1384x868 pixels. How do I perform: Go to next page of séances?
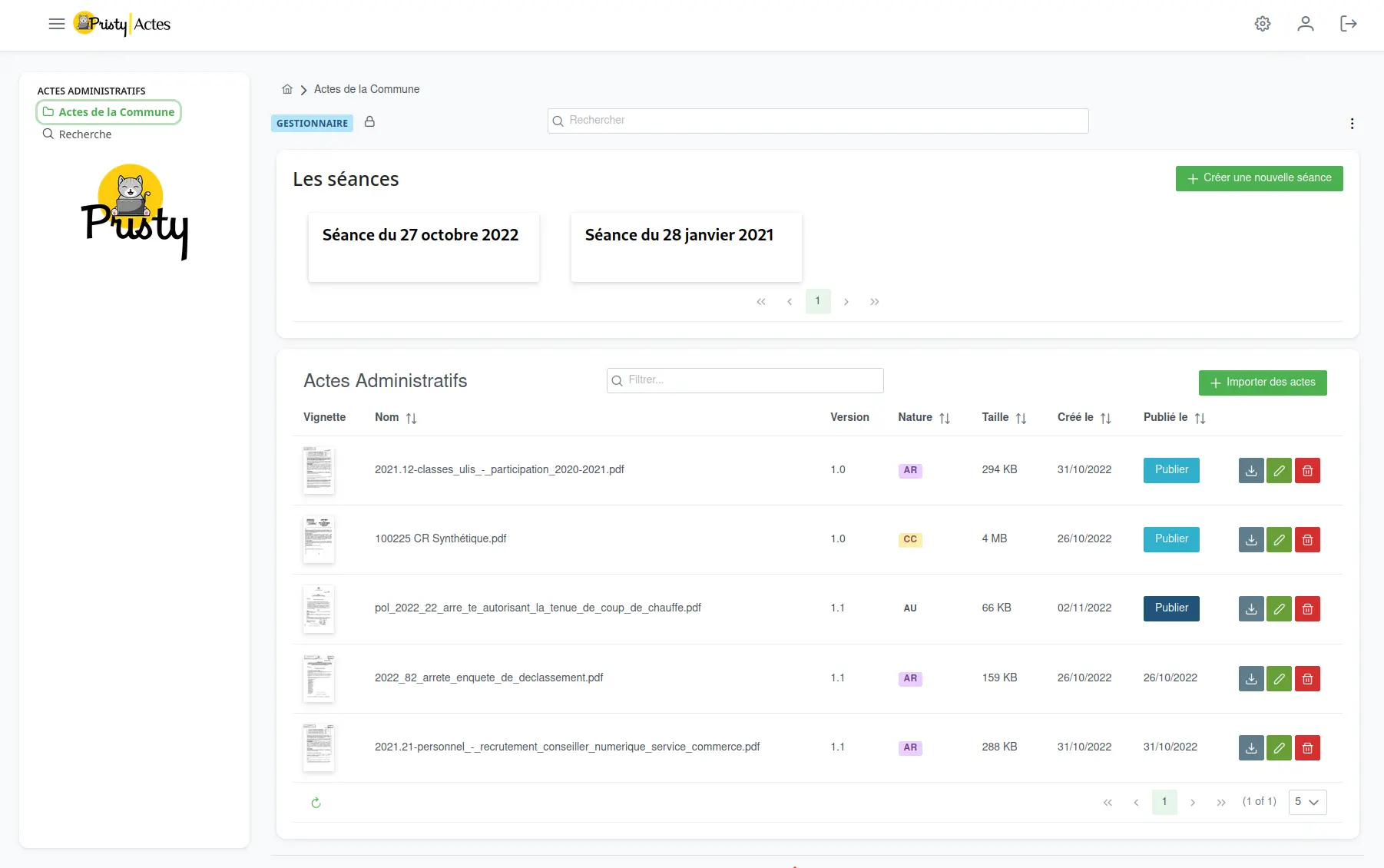pyautogui.click(x=846, y=302)
